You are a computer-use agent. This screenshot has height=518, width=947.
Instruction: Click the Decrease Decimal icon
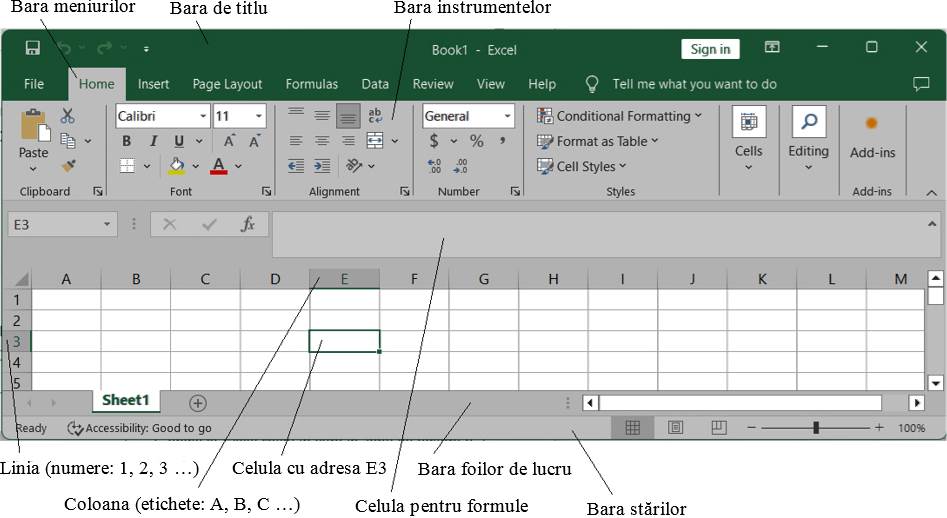(460, 166)
